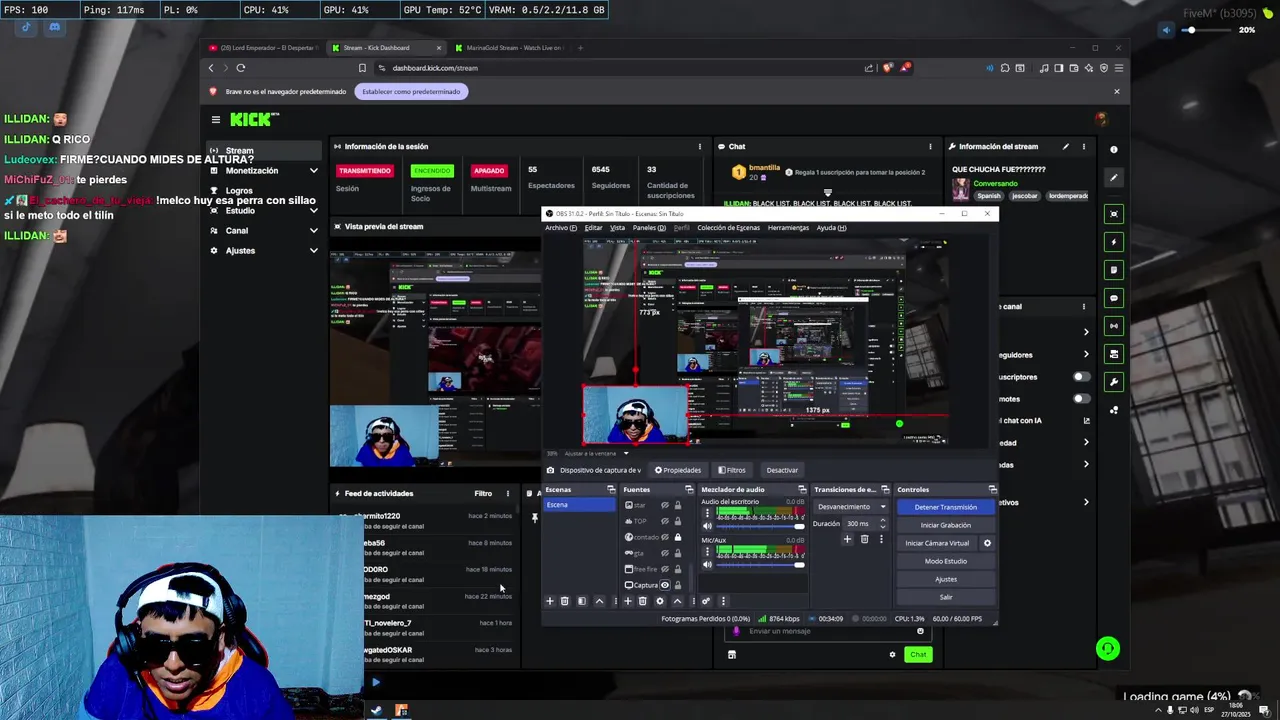Open lightning icon in Kick right sidebar
Image resolution: width=1280 pixels, height=720 pixels.
tap(1114, 242)
